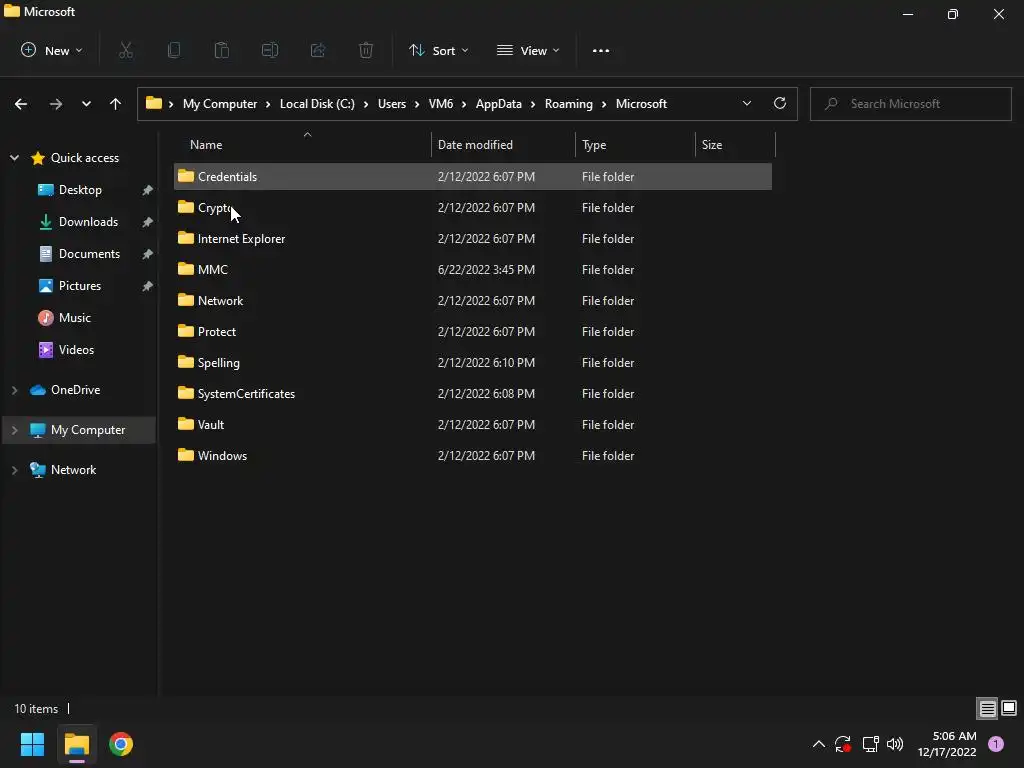Click the network tray icon
This screenshot has height=768, width=1024.
(x=871, y=744)
